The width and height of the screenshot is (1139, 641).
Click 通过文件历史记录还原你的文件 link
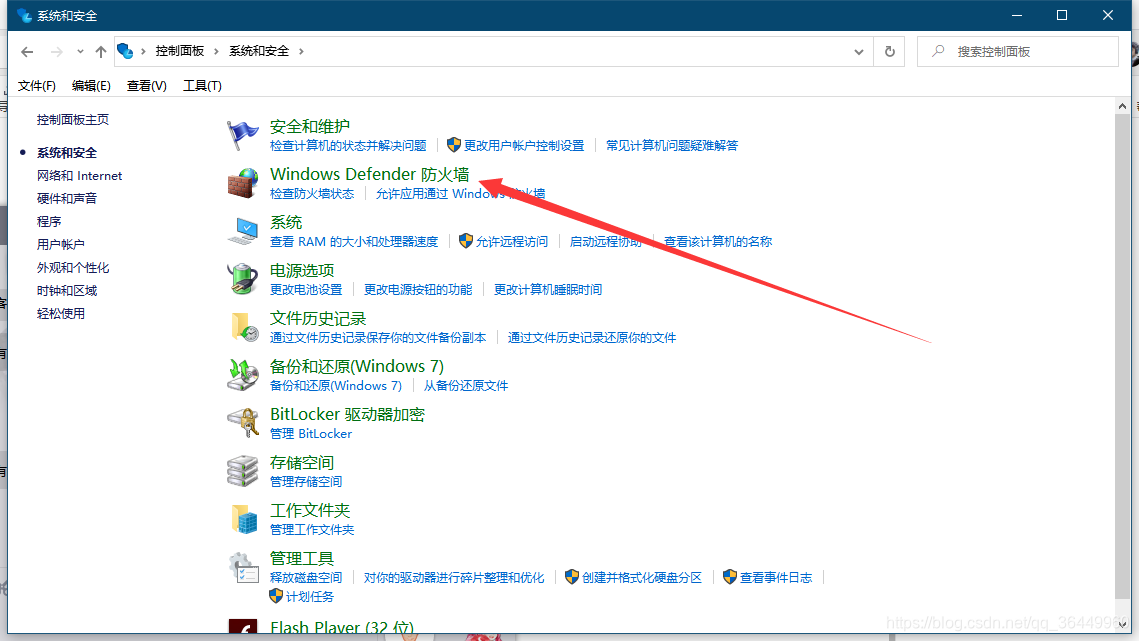(591, 337)
